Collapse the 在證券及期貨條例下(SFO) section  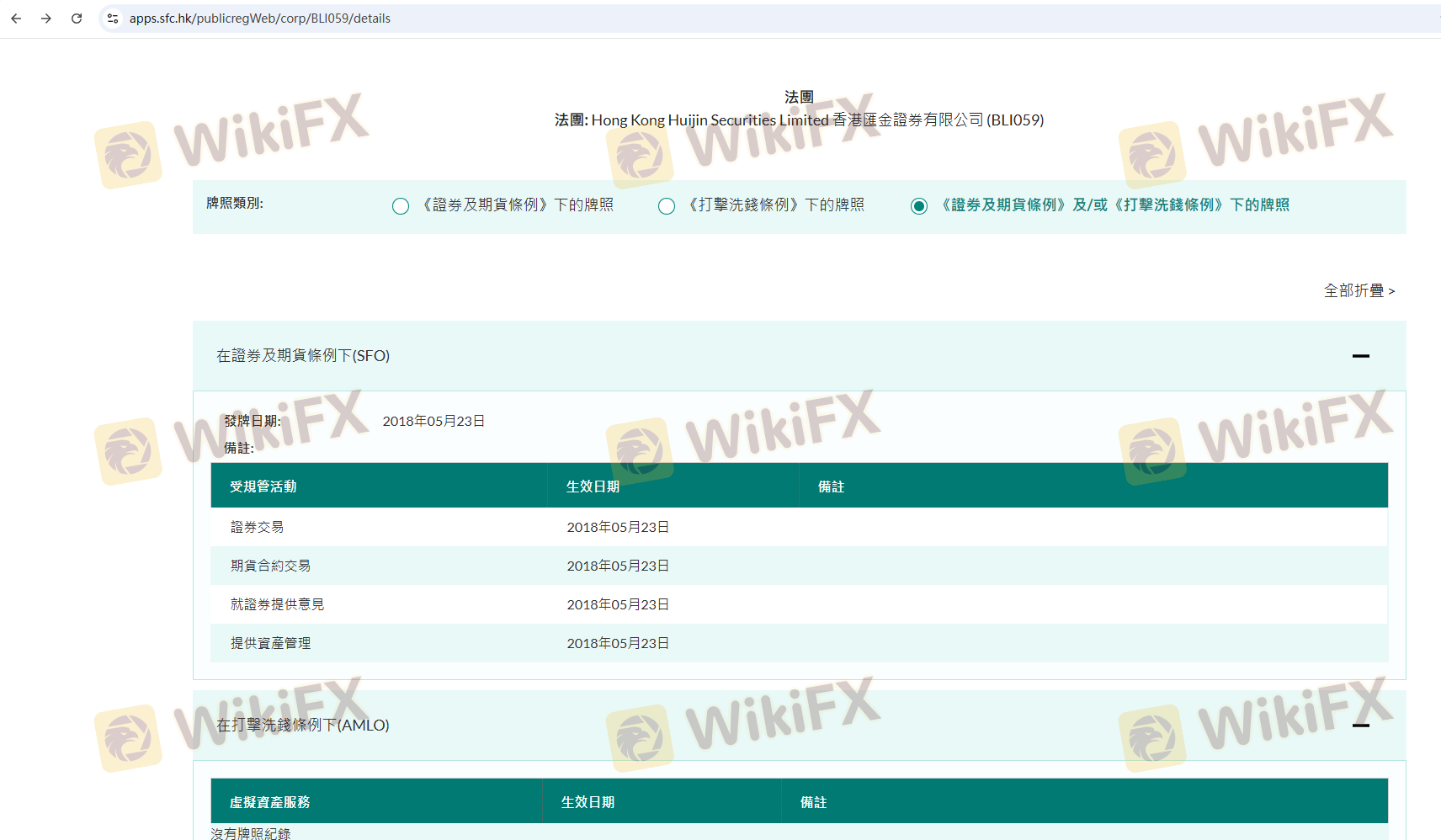1360,356
